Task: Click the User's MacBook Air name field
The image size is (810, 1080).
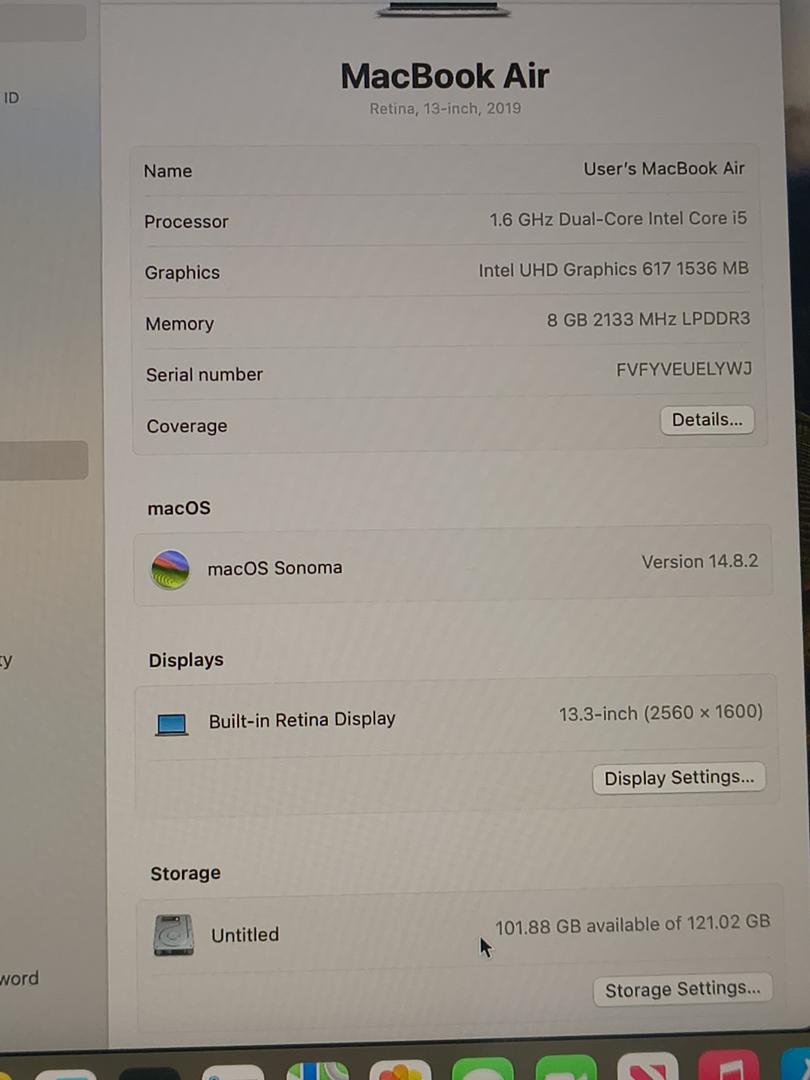Action: coord(664,169)
